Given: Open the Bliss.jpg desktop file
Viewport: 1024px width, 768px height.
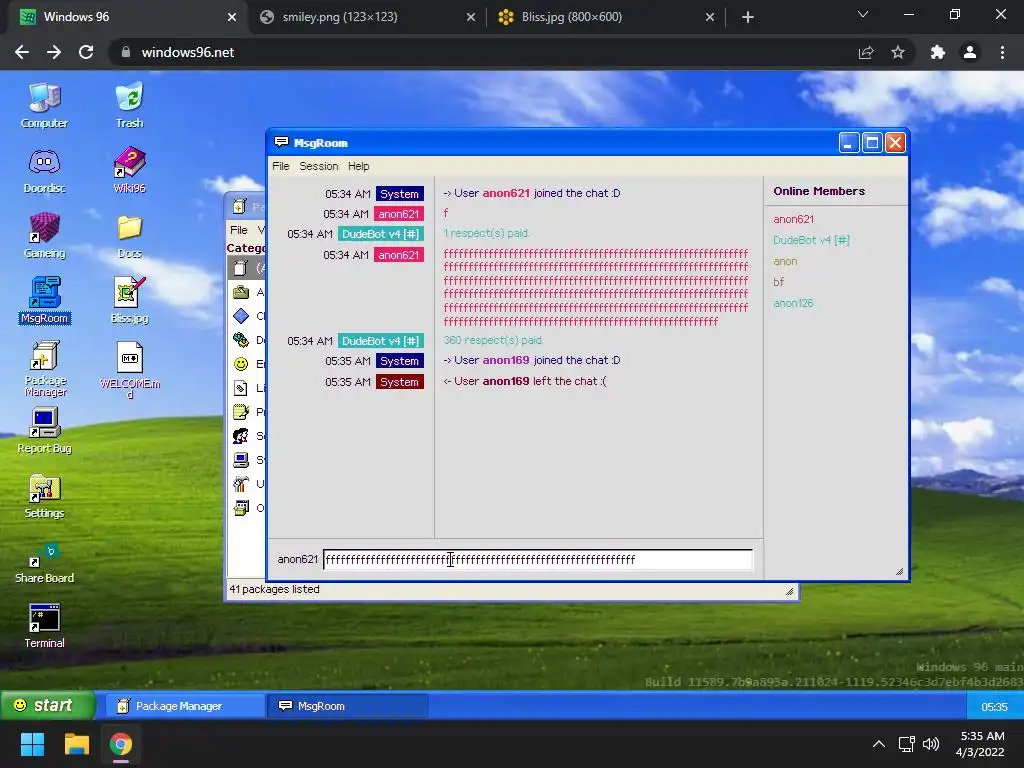Looking at the screenshot, I should pos(129,300).
